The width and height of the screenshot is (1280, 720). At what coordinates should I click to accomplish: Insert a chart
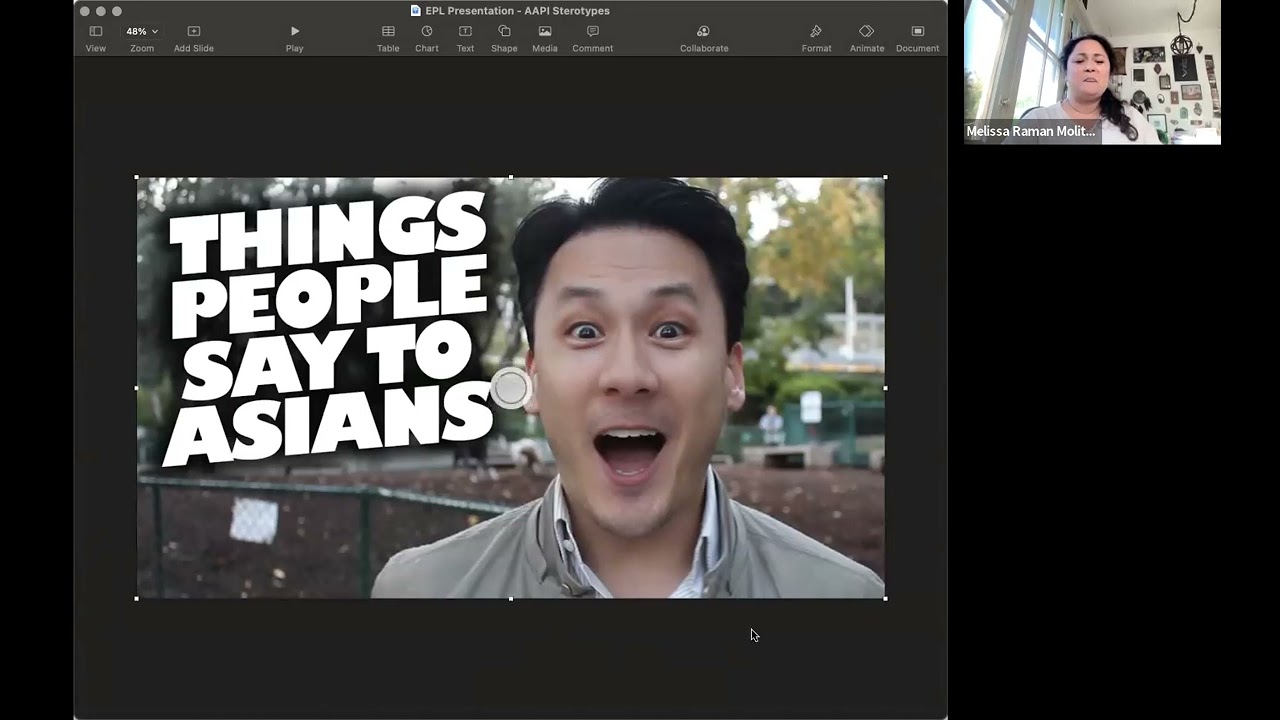point(427,38)
